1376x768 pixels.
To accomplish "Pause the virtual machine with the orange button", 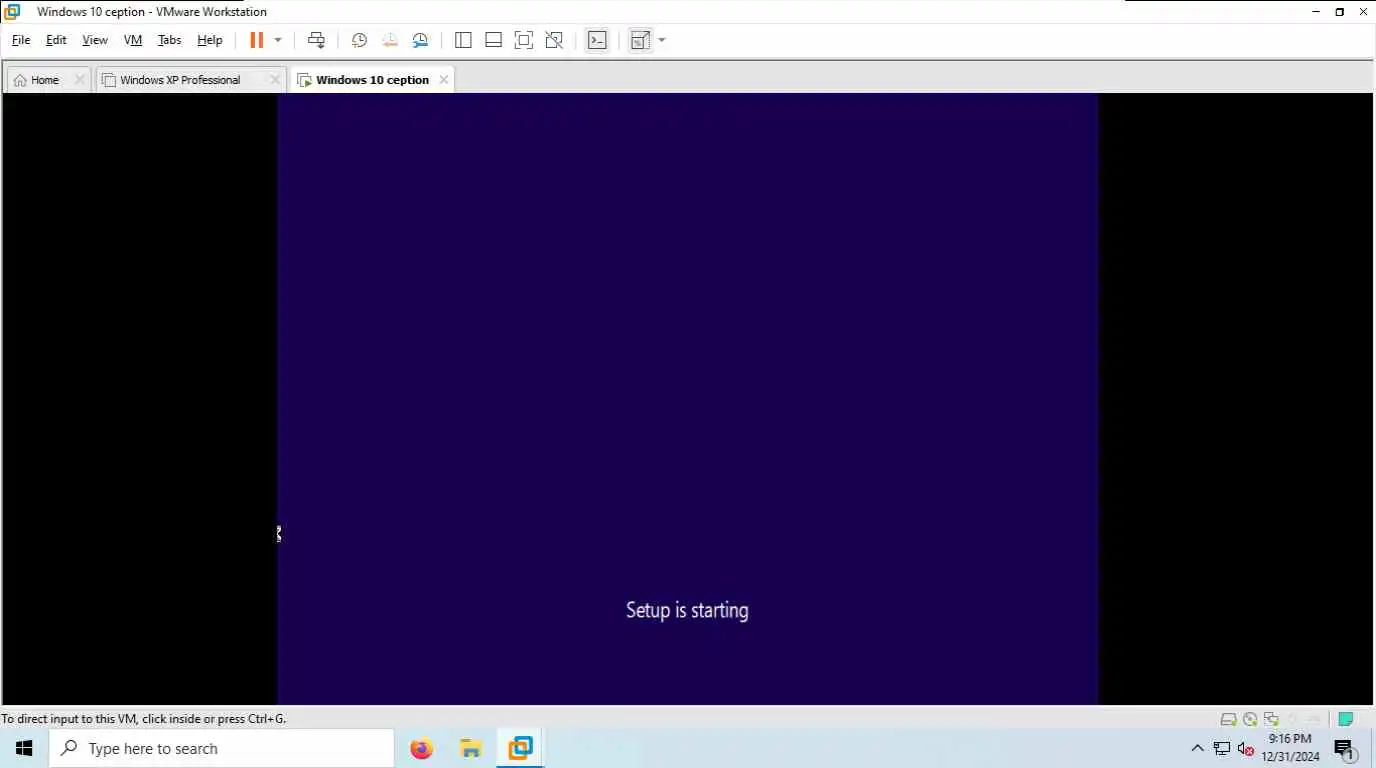I will pyautogui.click(x=256, y=40).
